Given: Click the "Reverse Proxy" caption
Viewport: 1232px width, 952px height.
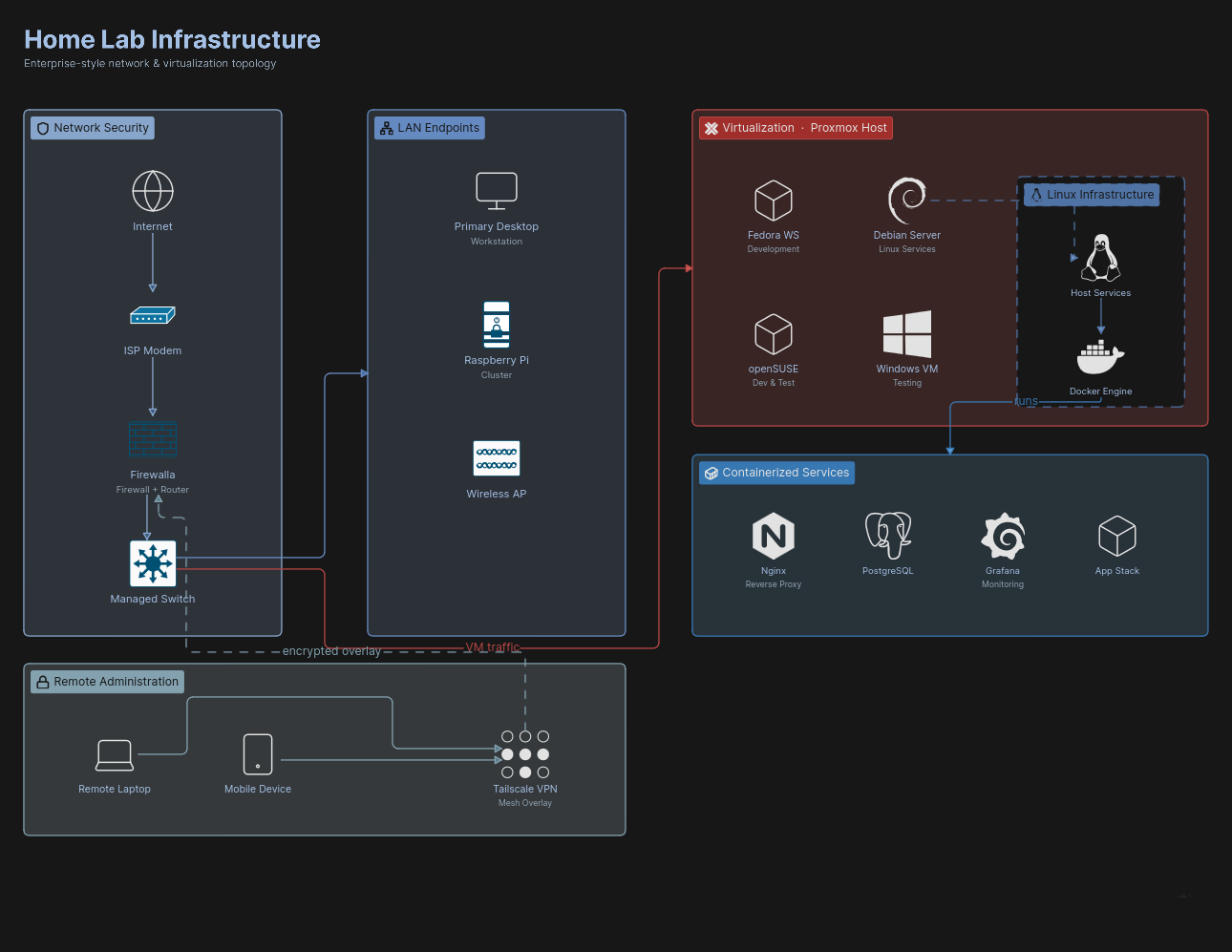Looking at the screenshot, I should [774, 584].
